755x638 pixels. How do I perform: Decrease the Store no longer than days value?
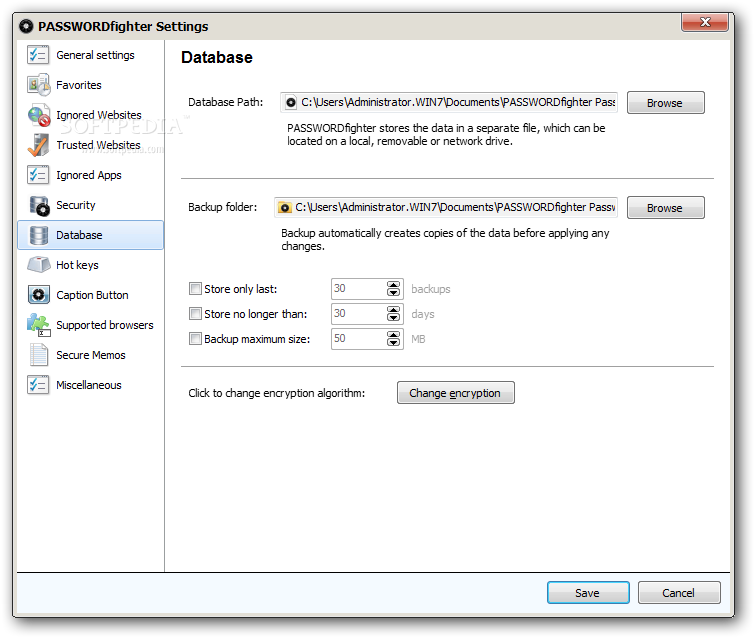[393, 317]
